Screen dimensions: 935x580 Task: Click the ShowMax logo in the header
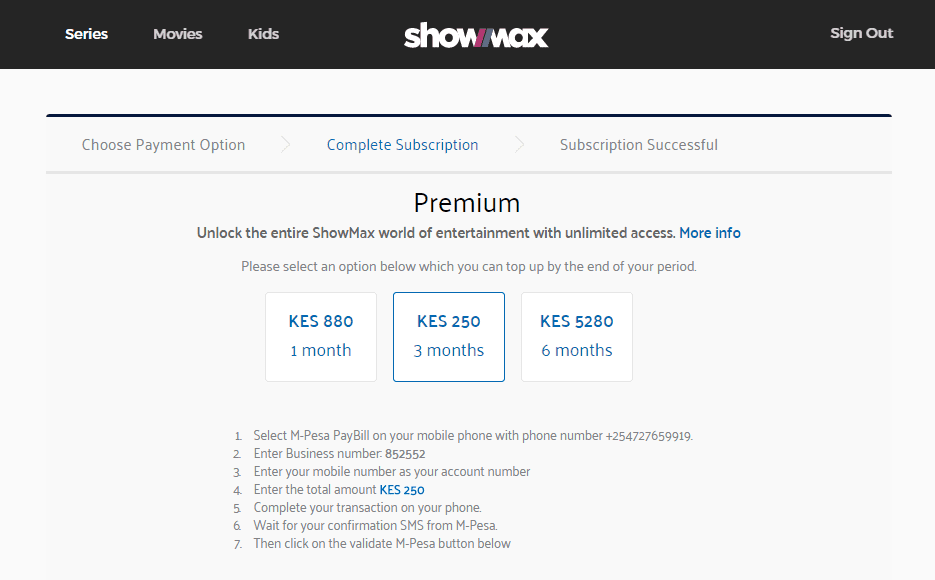tap(476, 35)
